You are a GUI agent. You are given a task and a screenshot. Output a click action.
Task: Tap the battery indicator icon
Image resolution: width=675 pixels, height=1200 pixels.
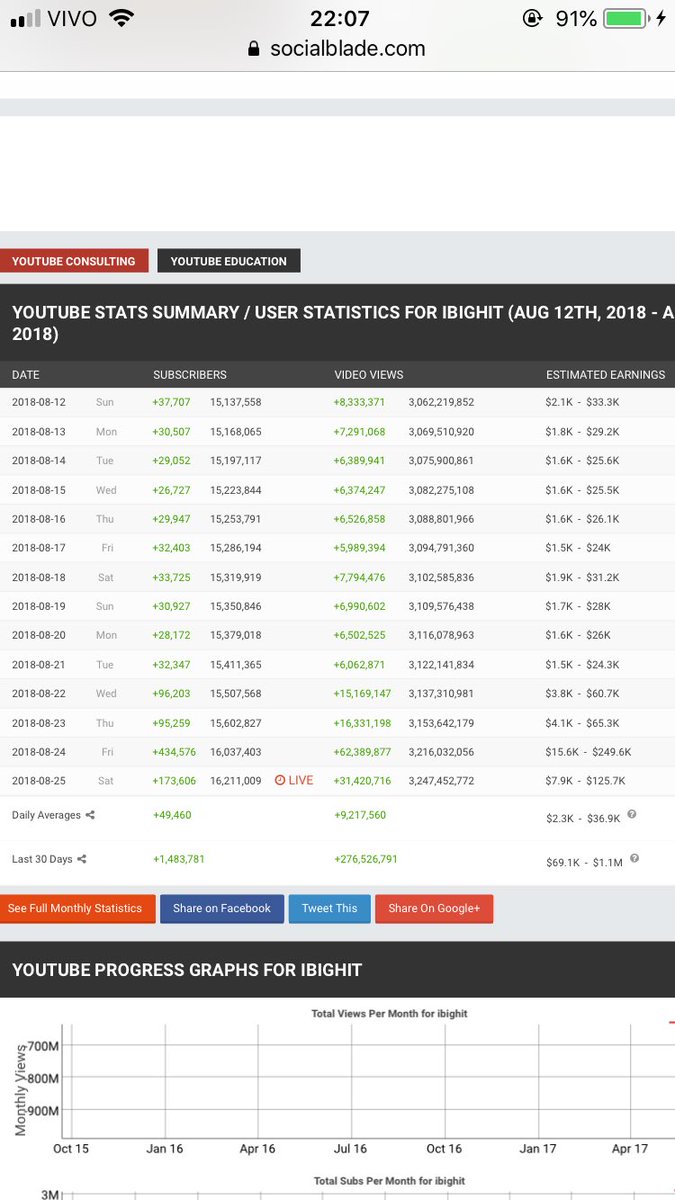[x=626, y=18]
